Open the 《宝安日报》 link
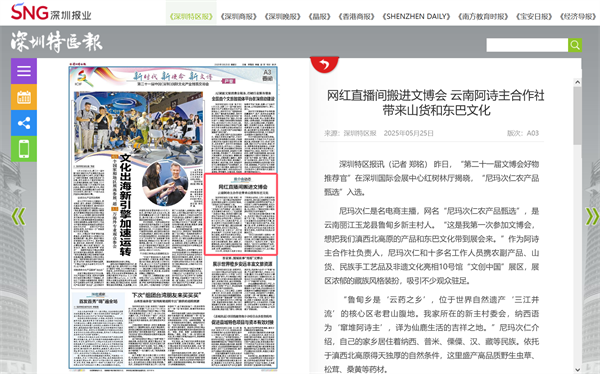The image size is (600, 374). coord(534,16)
